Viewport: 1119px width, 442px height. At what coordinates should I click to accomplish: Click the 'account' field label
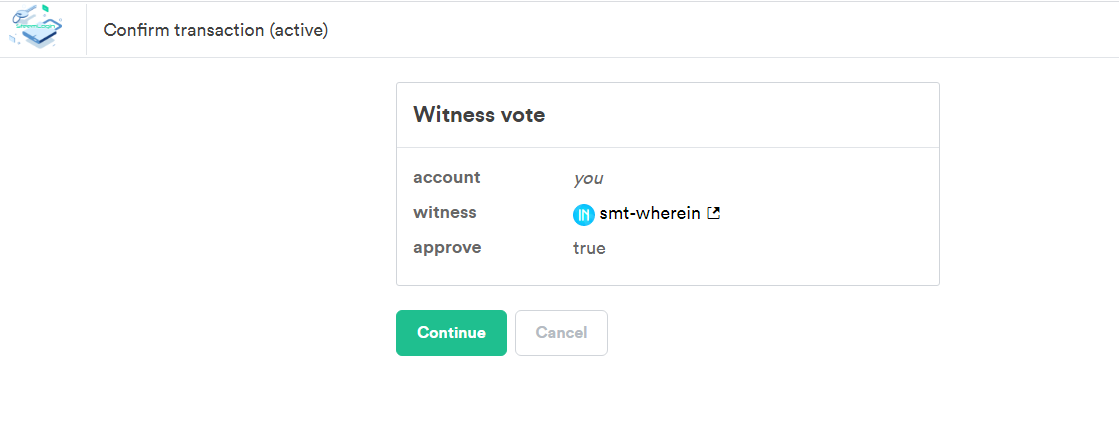[447, 177]
